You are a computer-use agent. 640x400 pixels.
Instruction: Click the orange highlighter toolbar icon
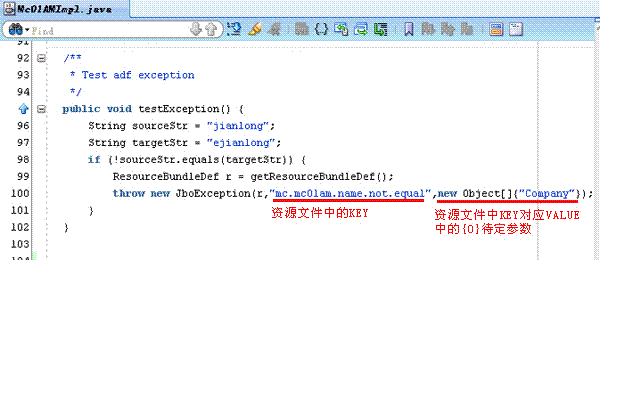[x=255, y=29]
